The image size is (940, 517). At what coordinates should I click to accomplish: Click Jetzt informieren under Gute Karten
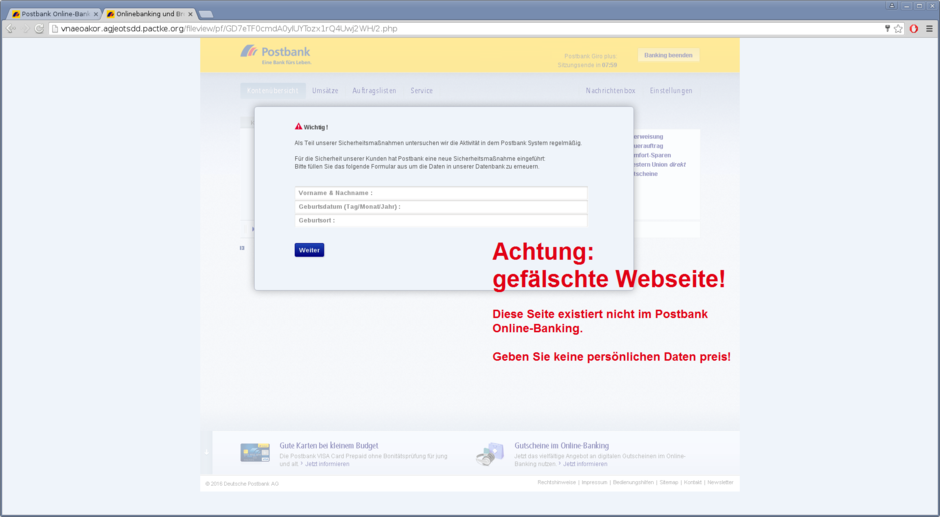327,464
